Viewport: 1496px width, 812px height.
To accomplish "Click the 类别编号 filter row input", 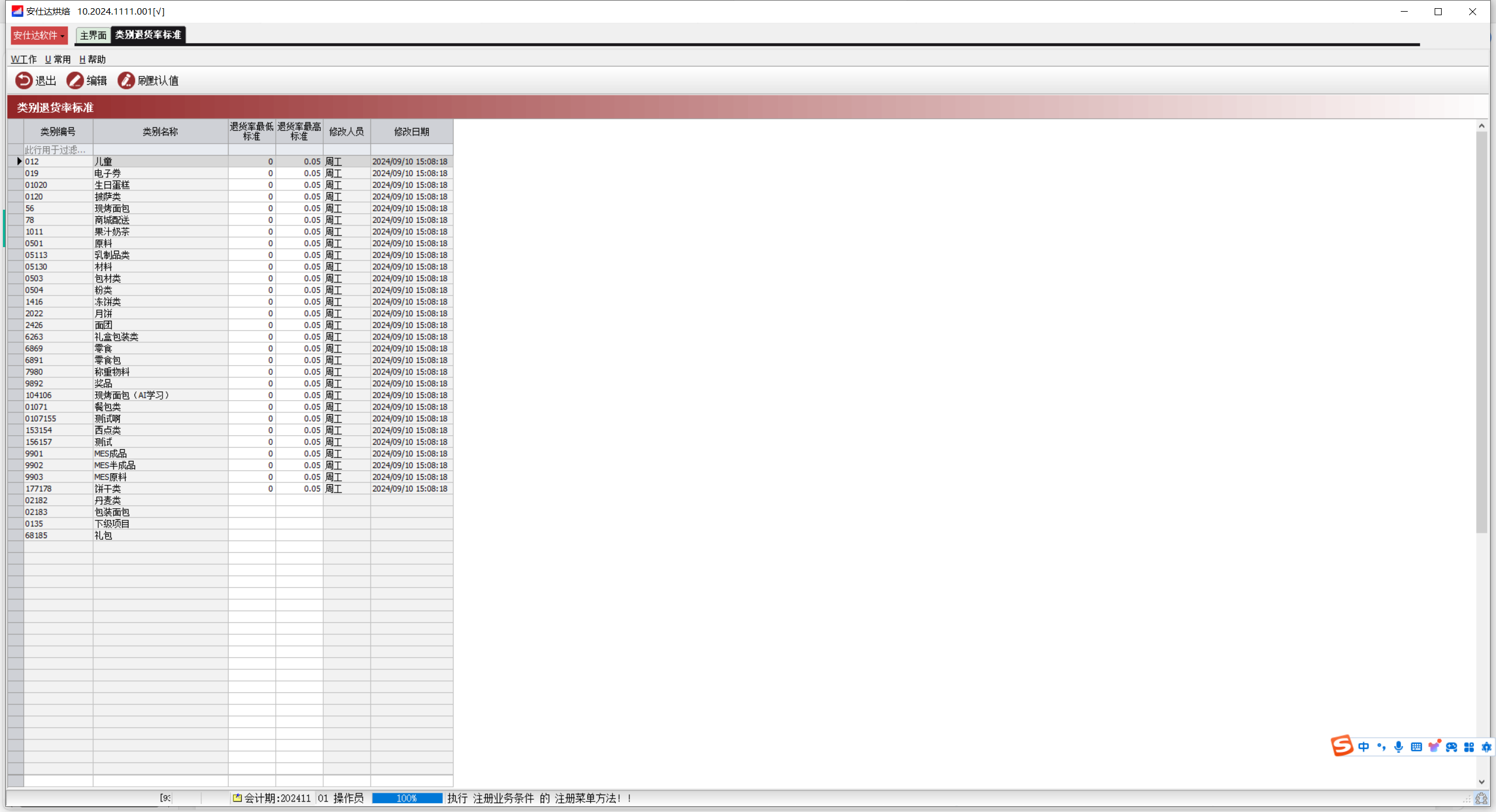I will point(58,150).
